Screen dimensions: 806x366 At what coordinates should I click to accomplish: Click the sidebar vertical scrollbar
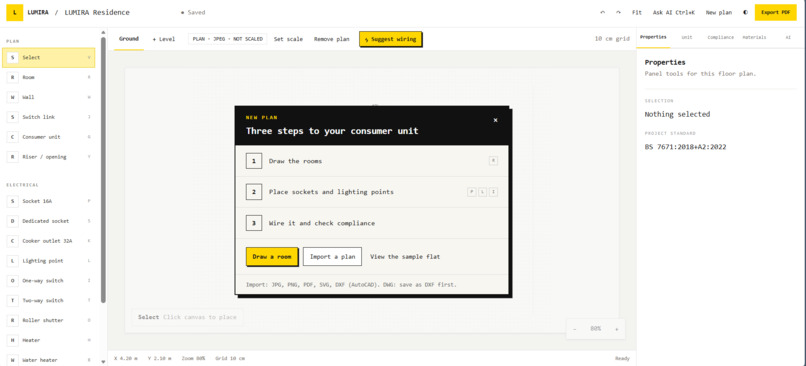tap(103, 170)
